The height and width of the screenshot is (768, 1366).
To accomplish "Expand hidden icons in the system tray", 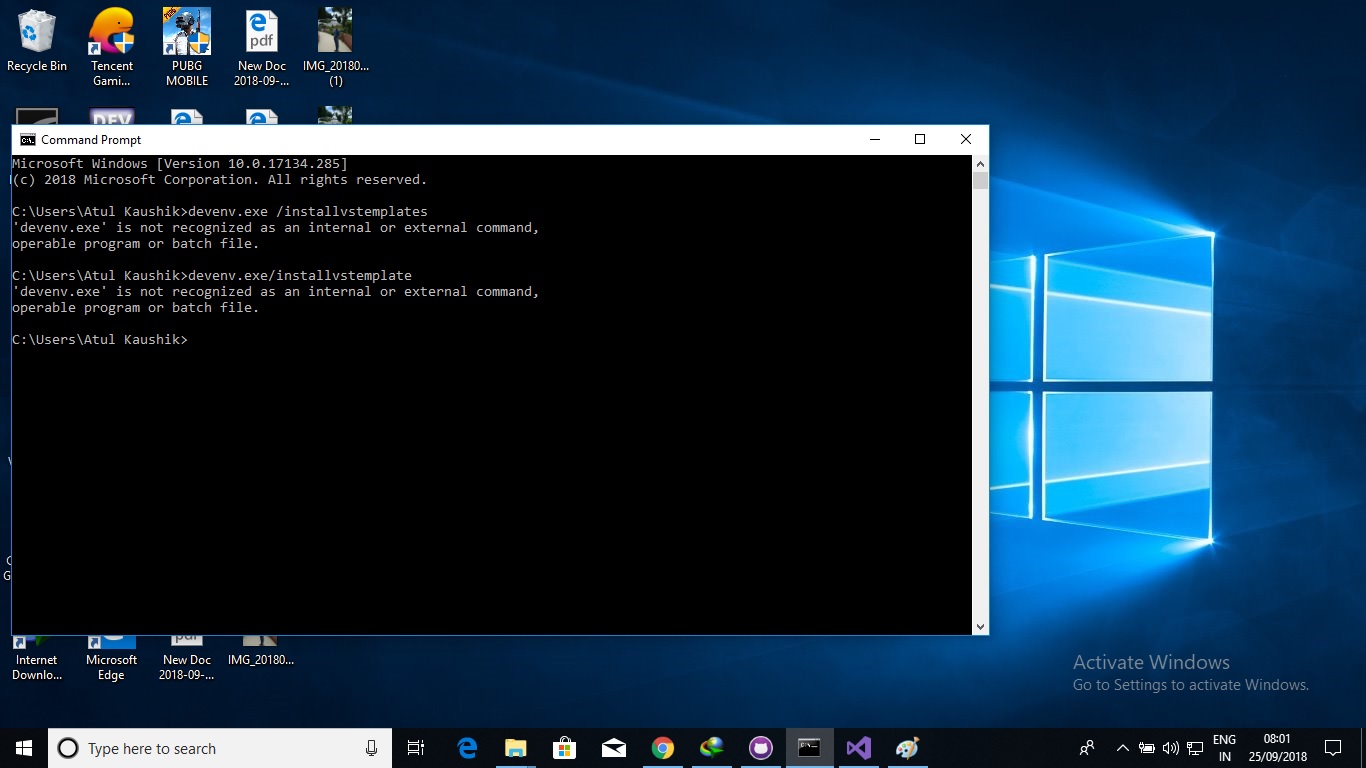I will coord(1122,748).
